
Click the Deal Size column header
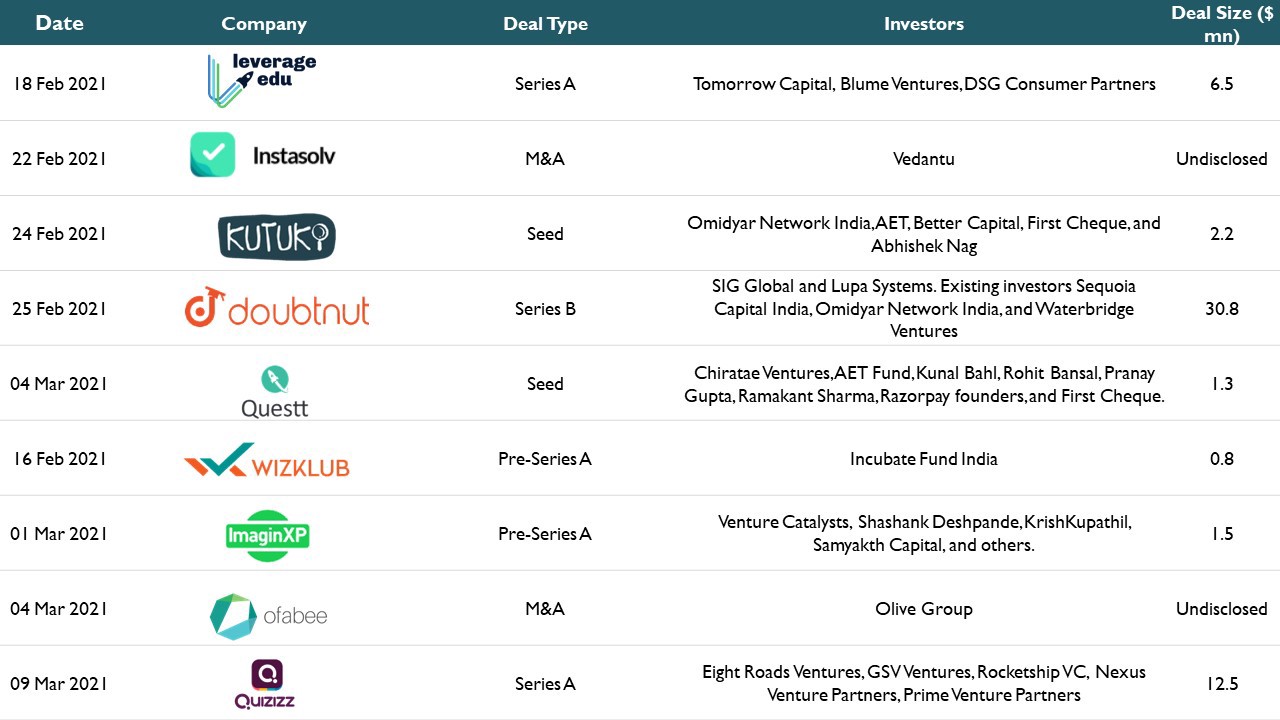(x=1222, y=25)
